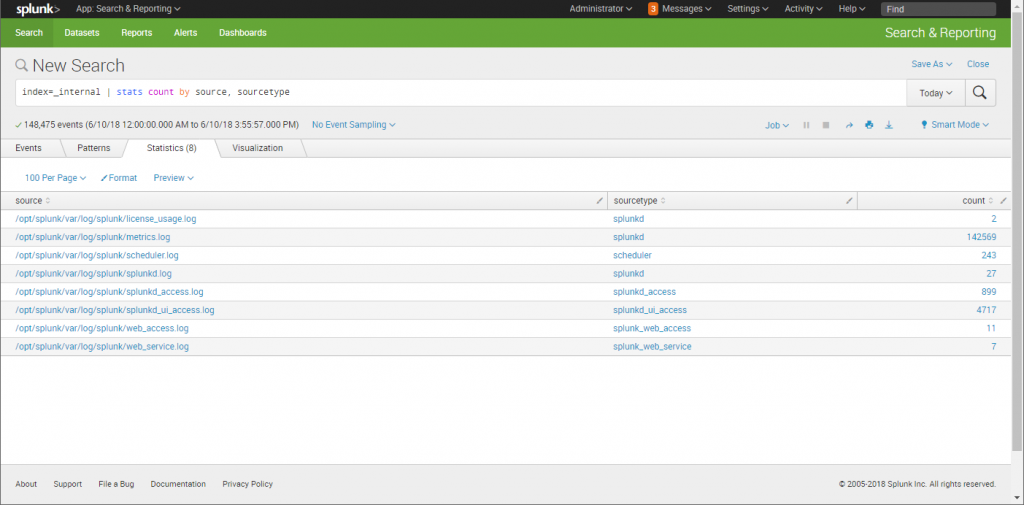Sort by sourcetype column arrows
Screen dimensions: 1024x505
pos(664,201)
